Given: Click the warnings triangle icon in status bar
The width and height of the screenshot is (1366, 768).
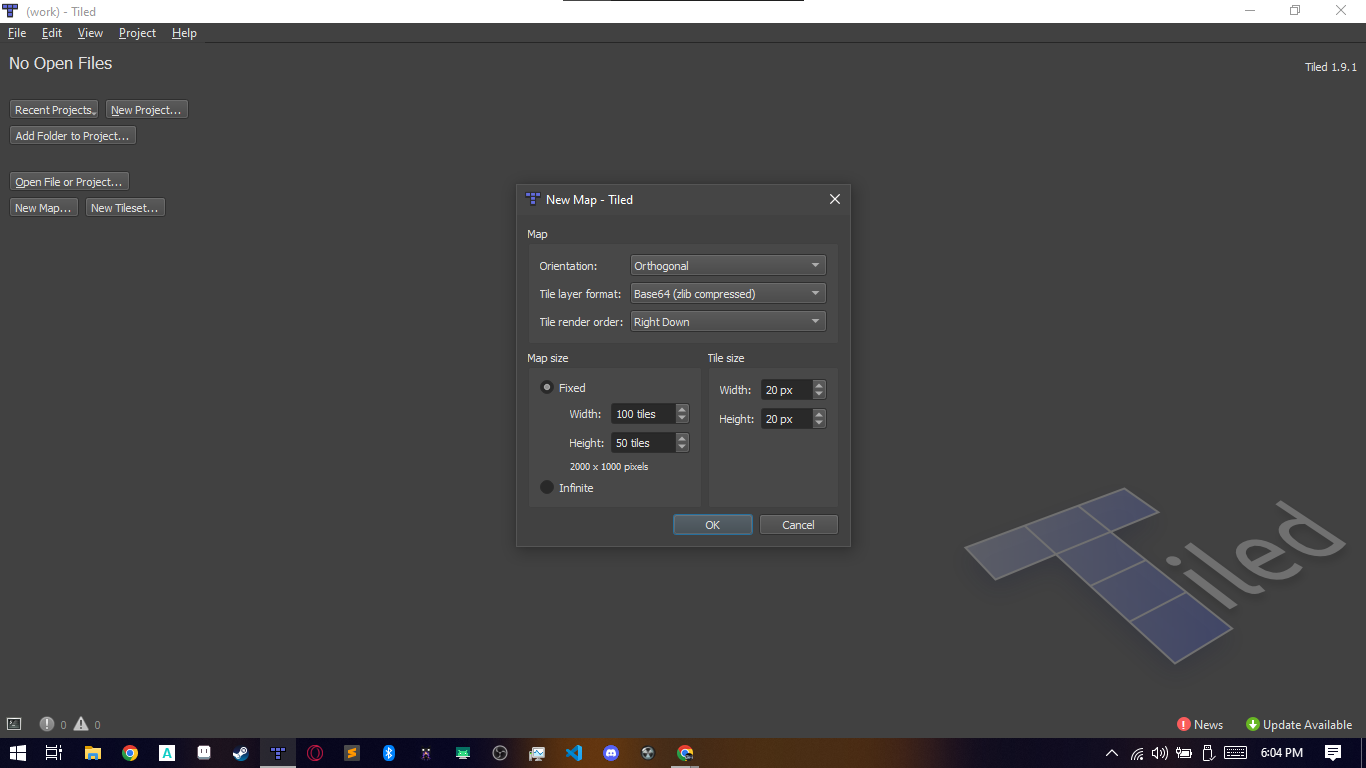Looking at the screenshot, I should (x=81, y=724).
